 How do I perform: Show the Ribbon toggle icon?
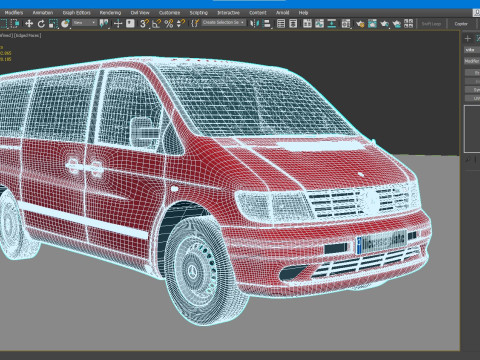(x=307, y=24)
